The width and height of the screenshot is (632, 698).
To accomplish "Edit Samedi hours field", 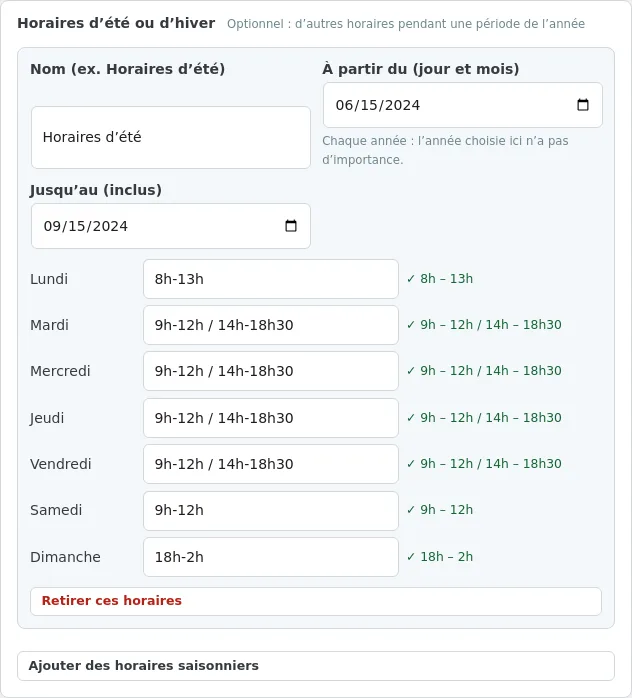I will click(271, 511).
